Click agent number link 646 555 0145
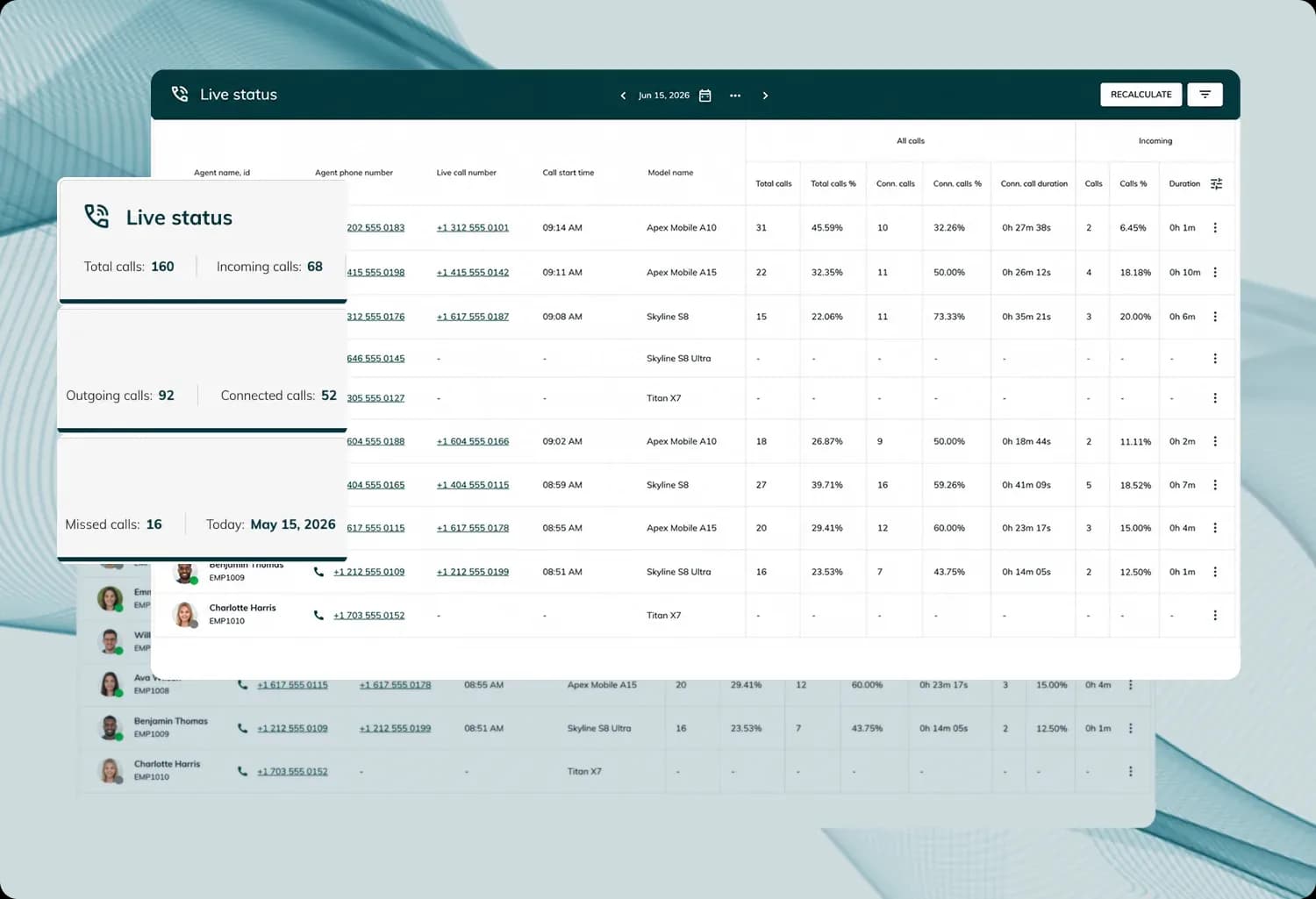1316x899 pixels. (375, 359)
